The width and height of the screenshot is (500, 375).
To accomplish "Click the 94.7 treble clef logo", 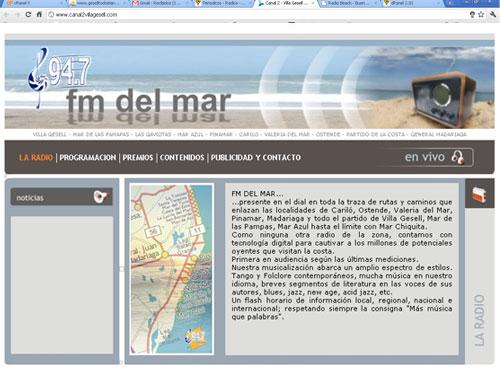I will click(58, 79).
